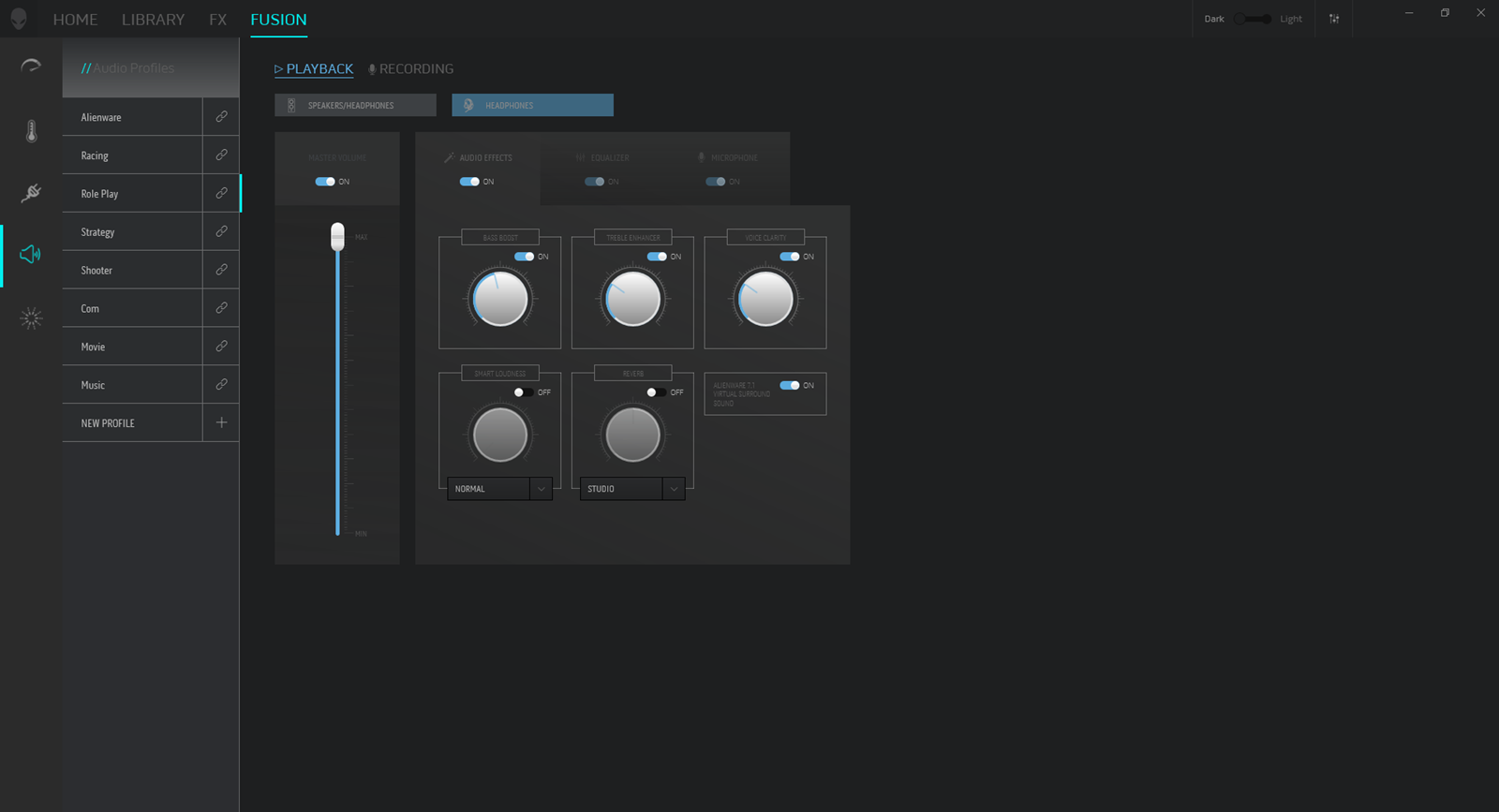Click the link icon for Role Play profile
Screen dimensions: 1499x812
221,193
